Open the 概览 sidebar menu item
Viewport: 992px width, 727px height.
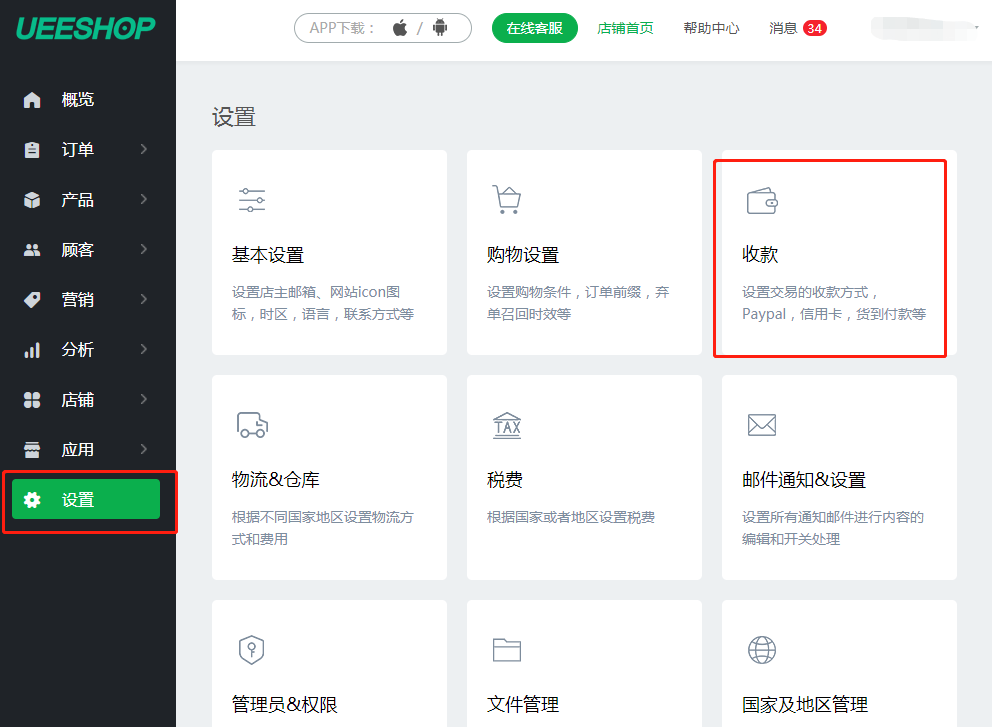pyautogui.click(x=86, y=99)
